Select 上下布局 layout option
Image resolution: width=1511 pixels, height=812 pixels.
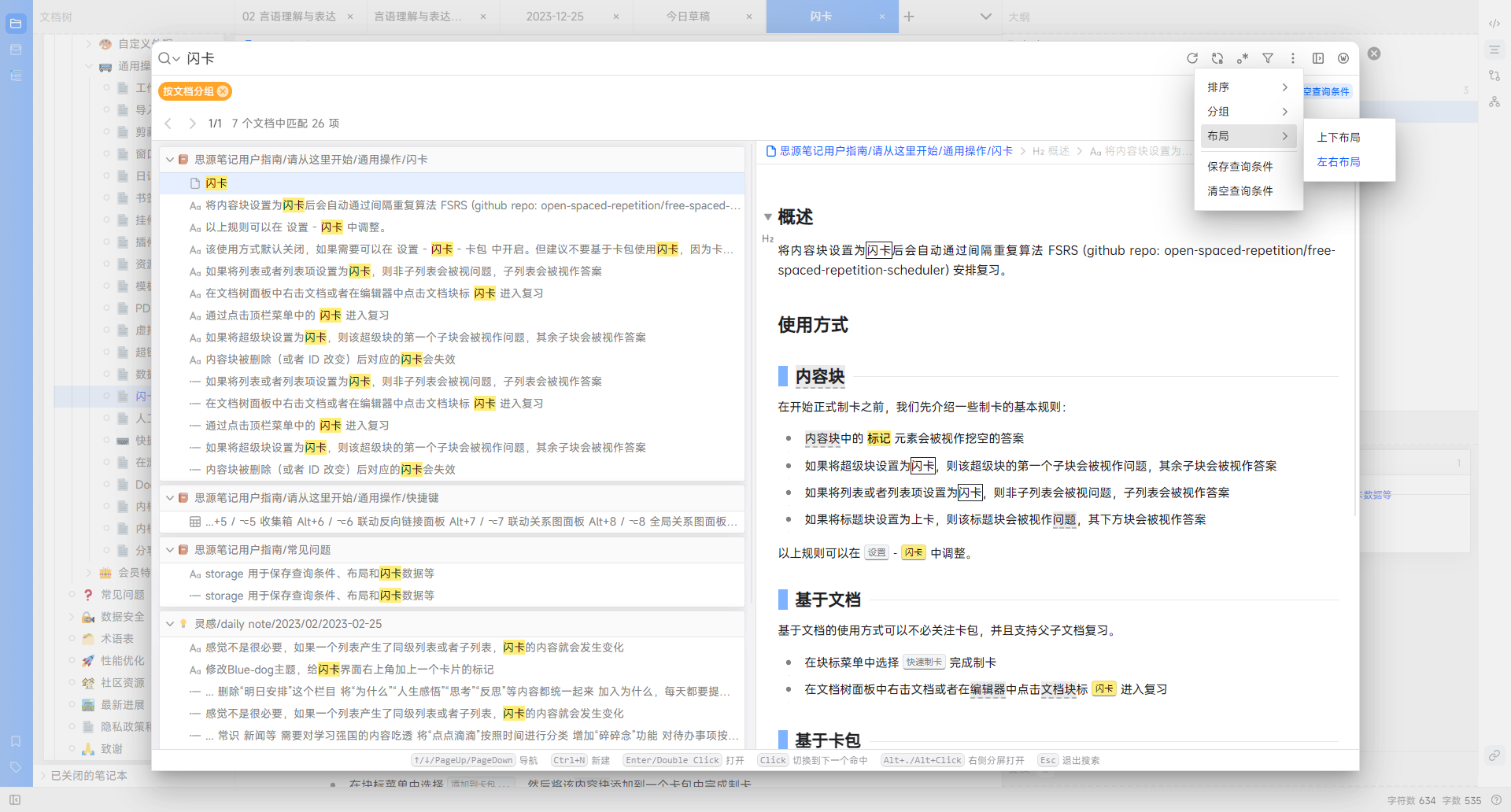(1339, 137)
